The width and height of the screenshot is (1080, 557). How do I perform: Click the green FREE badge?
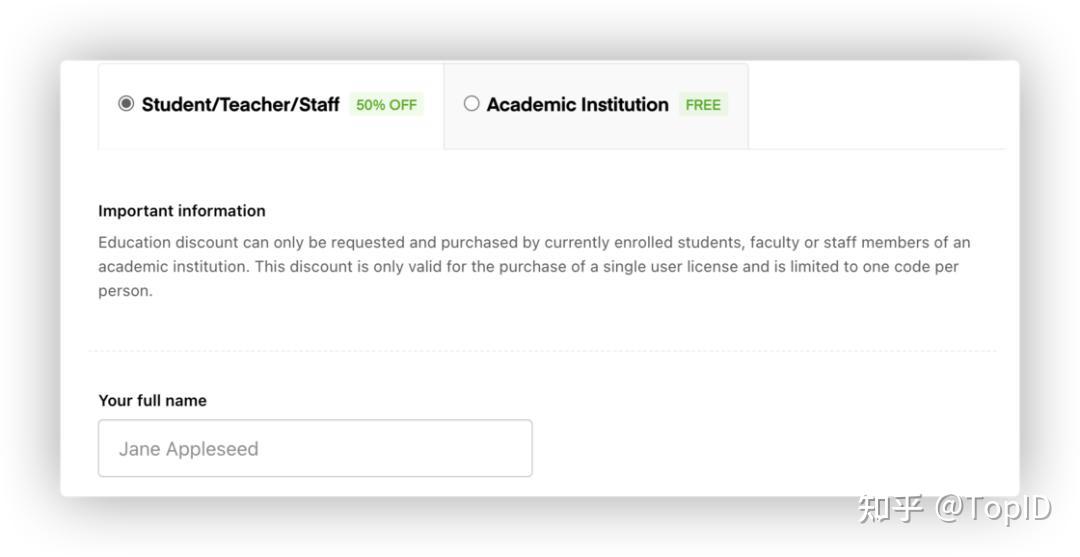click(x=703, y=105)
